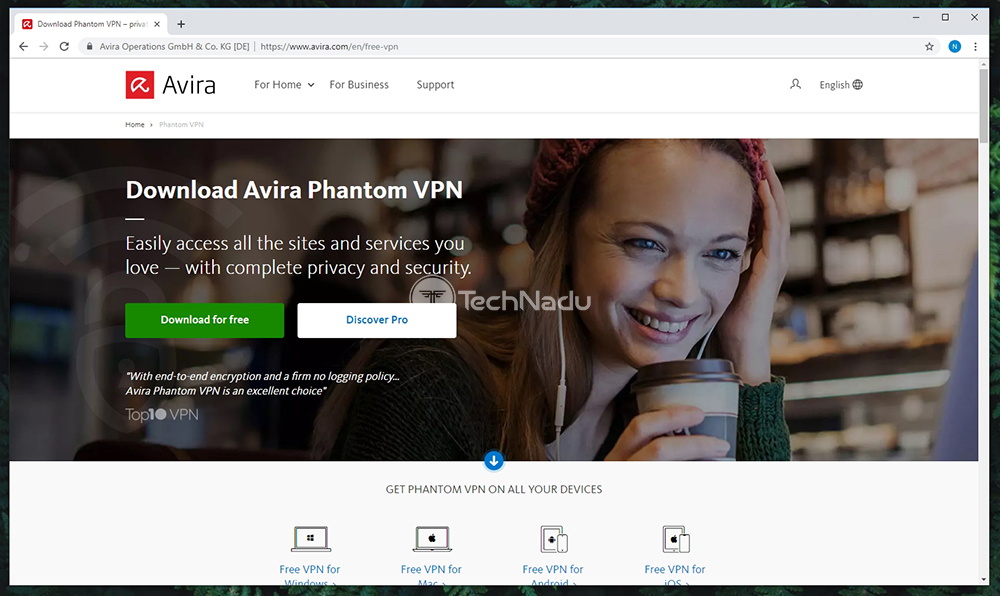Click the Top10VPN logo text
The height and width of the screenshot is (596, 1000).
tap(162, 415)
